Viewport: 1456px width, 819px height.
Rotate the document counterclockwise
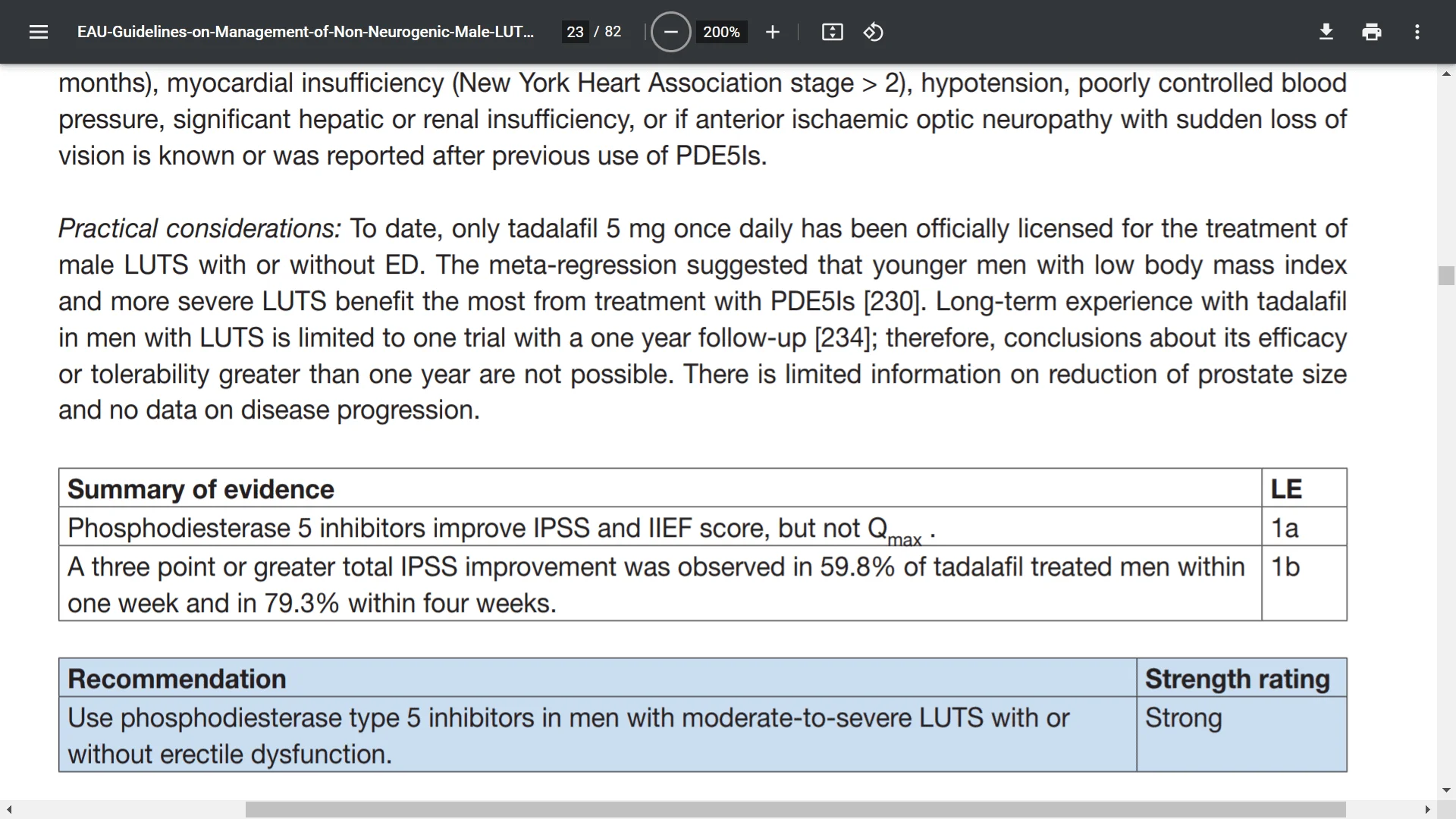click(873, 32)
